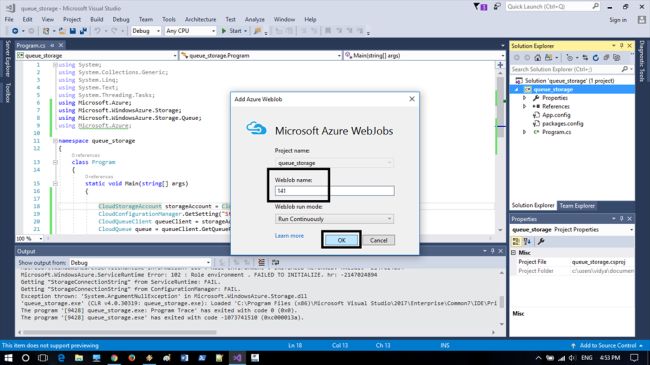Click Collapse All icon in Solution Explorer
The height and width of the screenshot is (365, 650).
[606, 58]
